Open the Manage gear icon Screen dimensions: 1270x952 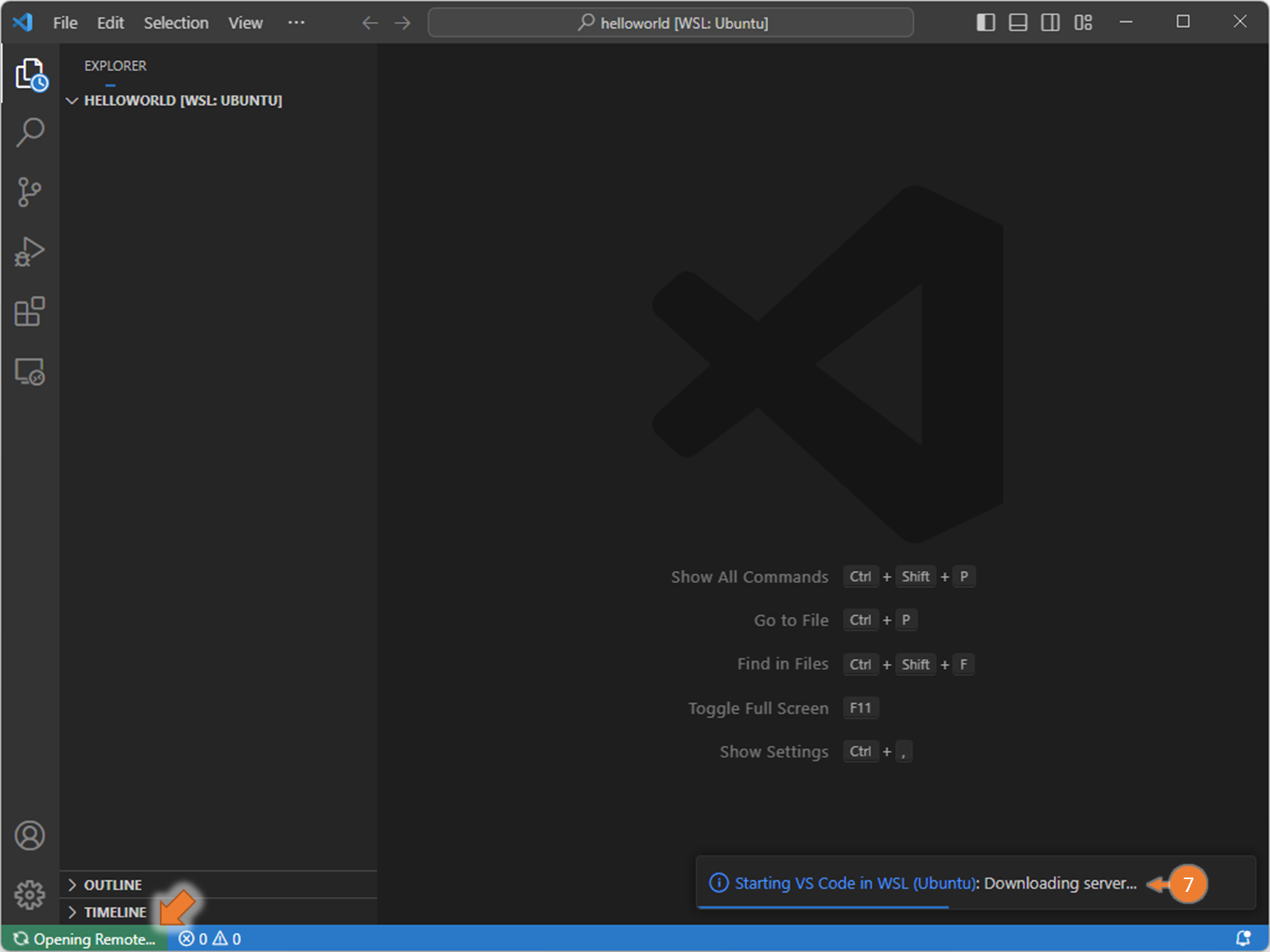(30, 894)
